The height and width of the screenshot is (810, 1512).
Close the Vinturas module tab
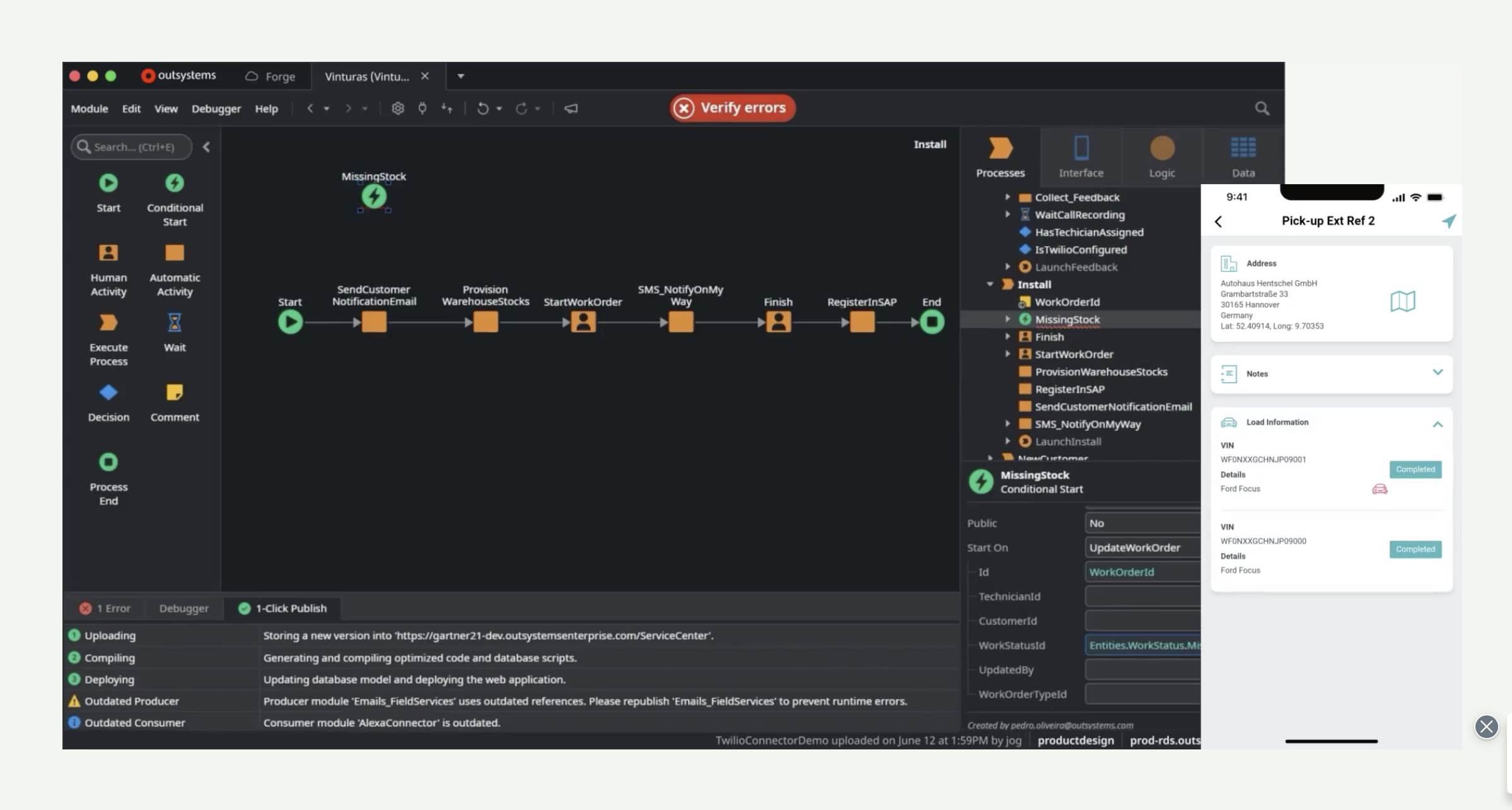click(x=425, y=76)
